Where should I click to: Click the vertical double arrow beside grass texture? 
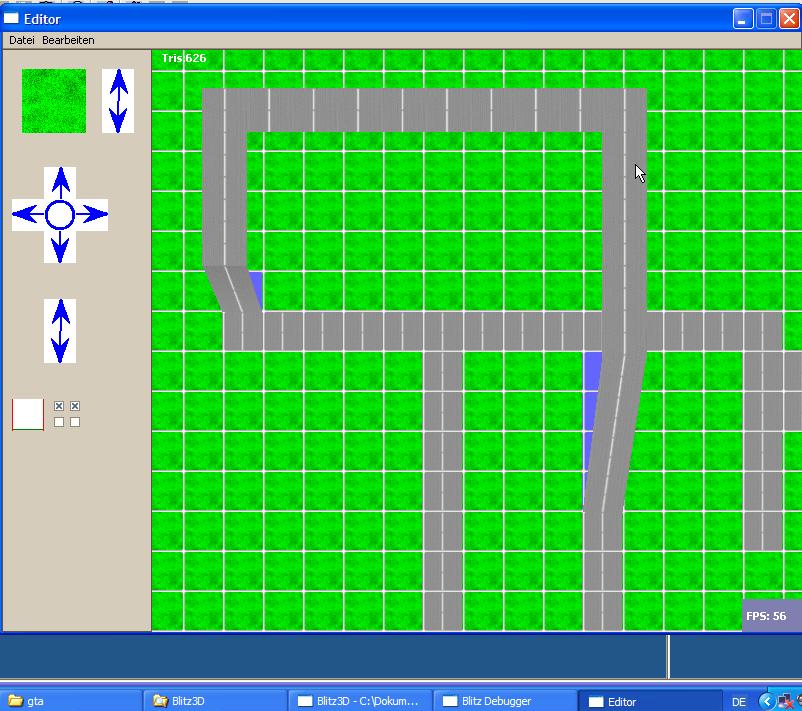coord(118,101)
